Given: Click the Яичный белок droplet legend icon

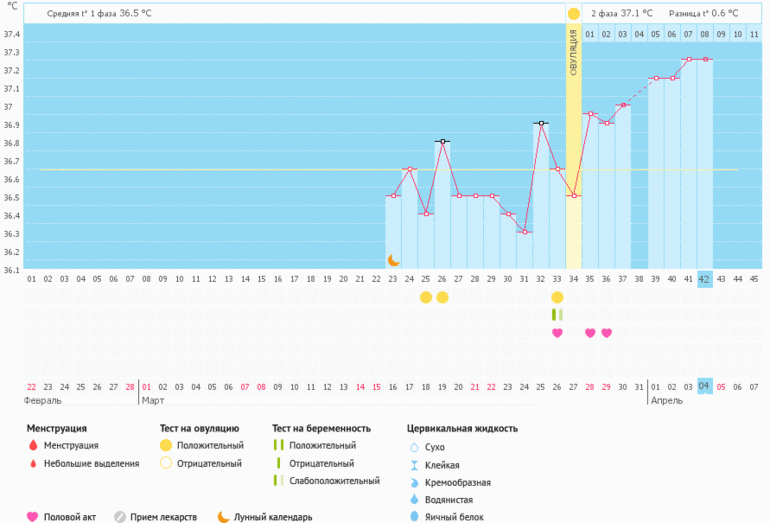Looking at the screenshot, I should coord(414,517).
